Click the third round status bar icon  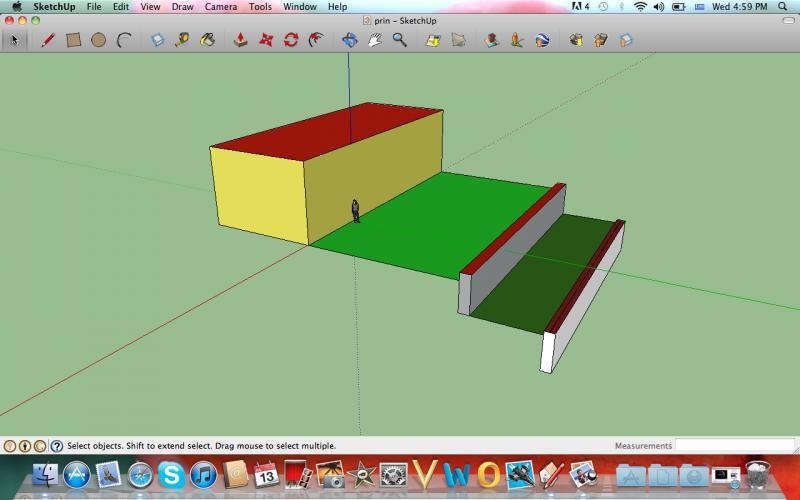(40, 446)
